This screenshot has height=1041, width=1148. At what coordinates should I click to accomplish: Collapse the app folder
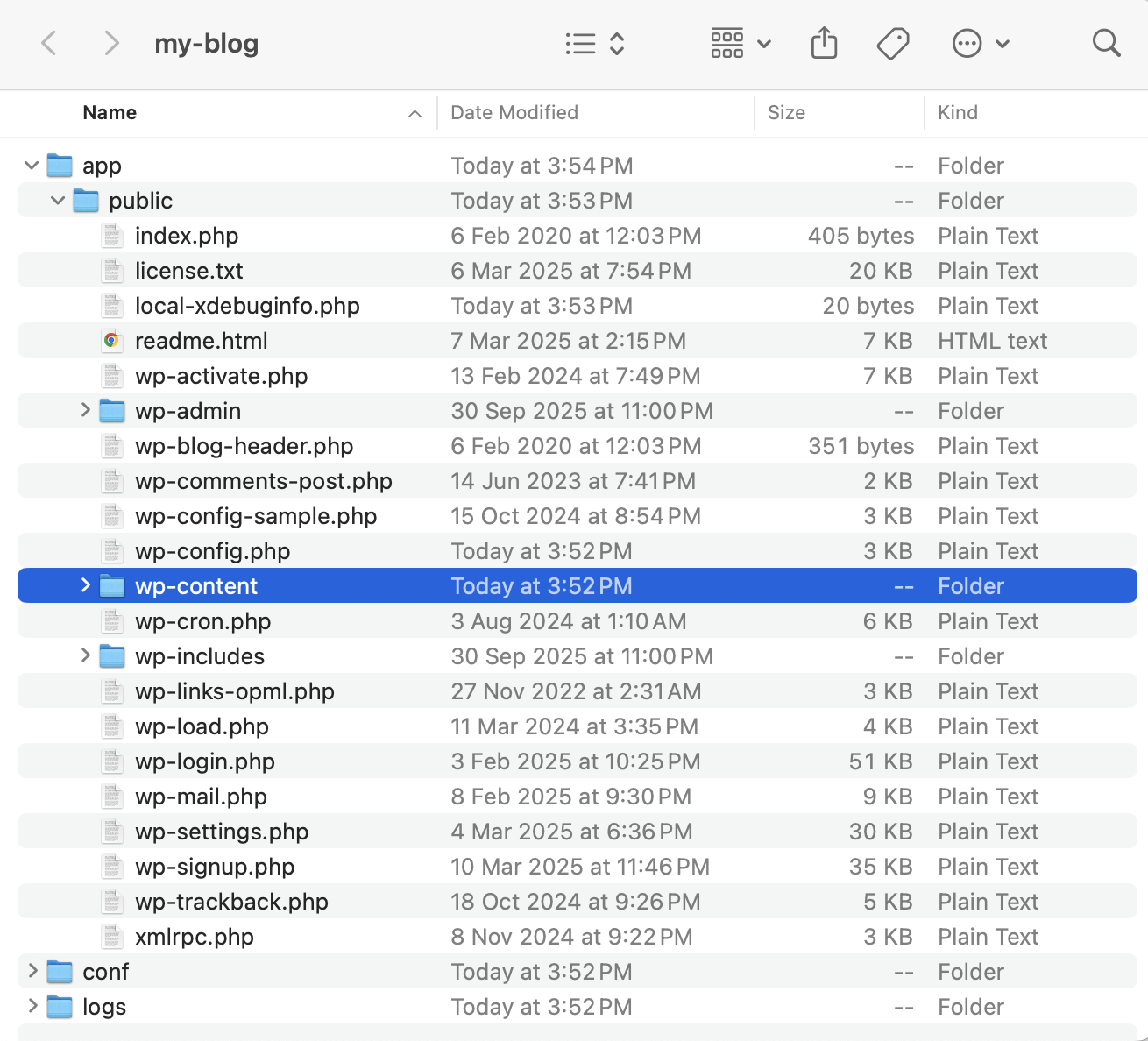pos(32,166)
